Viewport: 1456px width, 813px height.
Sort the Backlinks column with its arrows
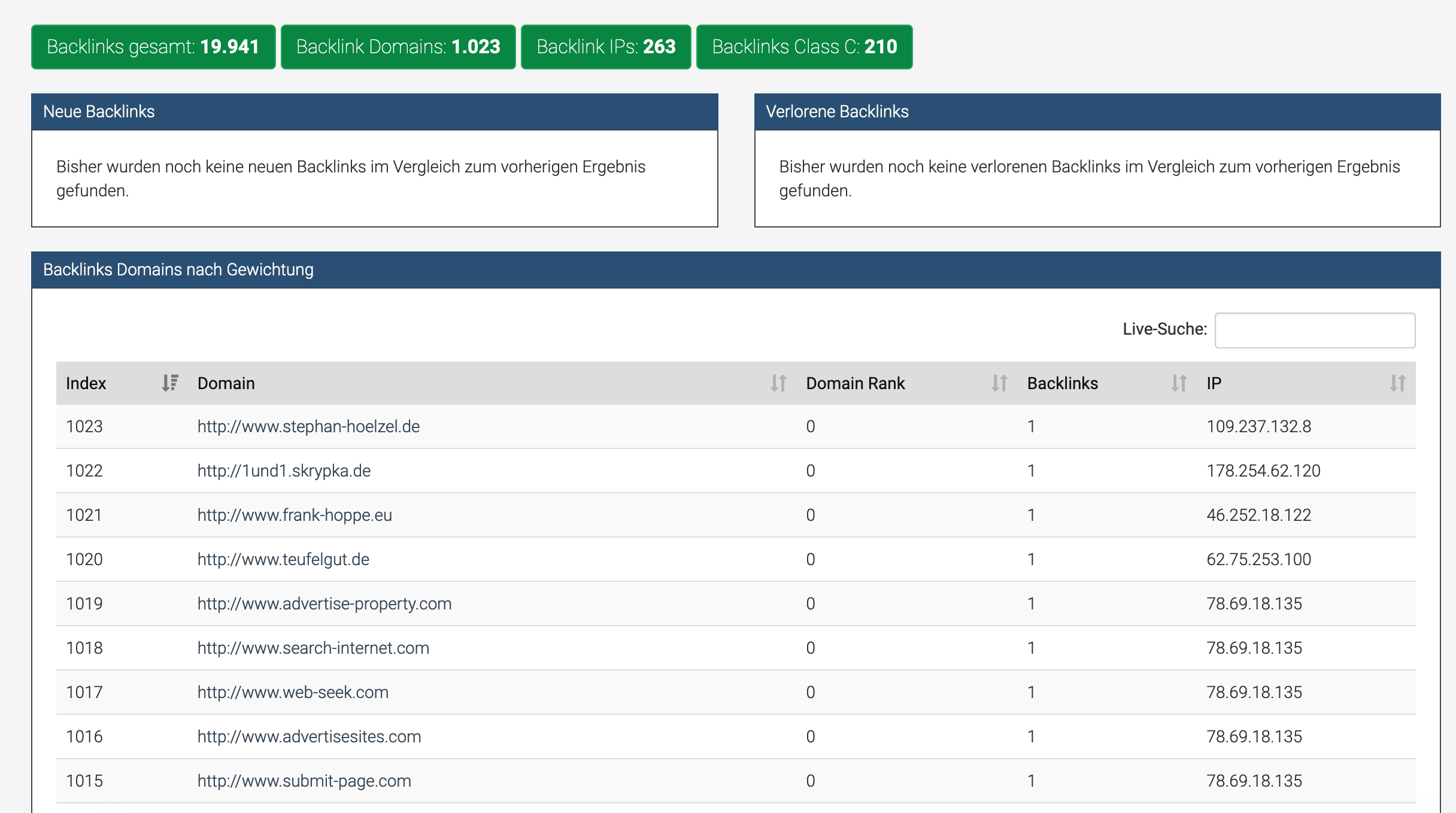1178,383
